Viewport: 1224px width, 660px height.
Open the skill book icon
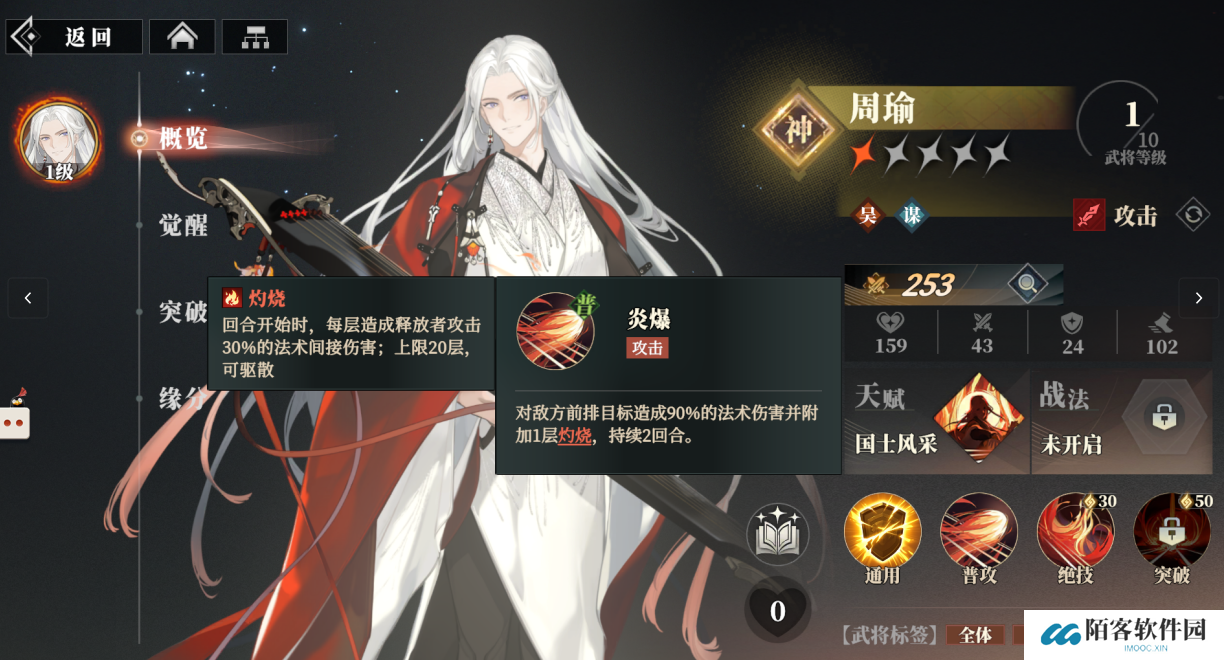[x=778, y=534]
